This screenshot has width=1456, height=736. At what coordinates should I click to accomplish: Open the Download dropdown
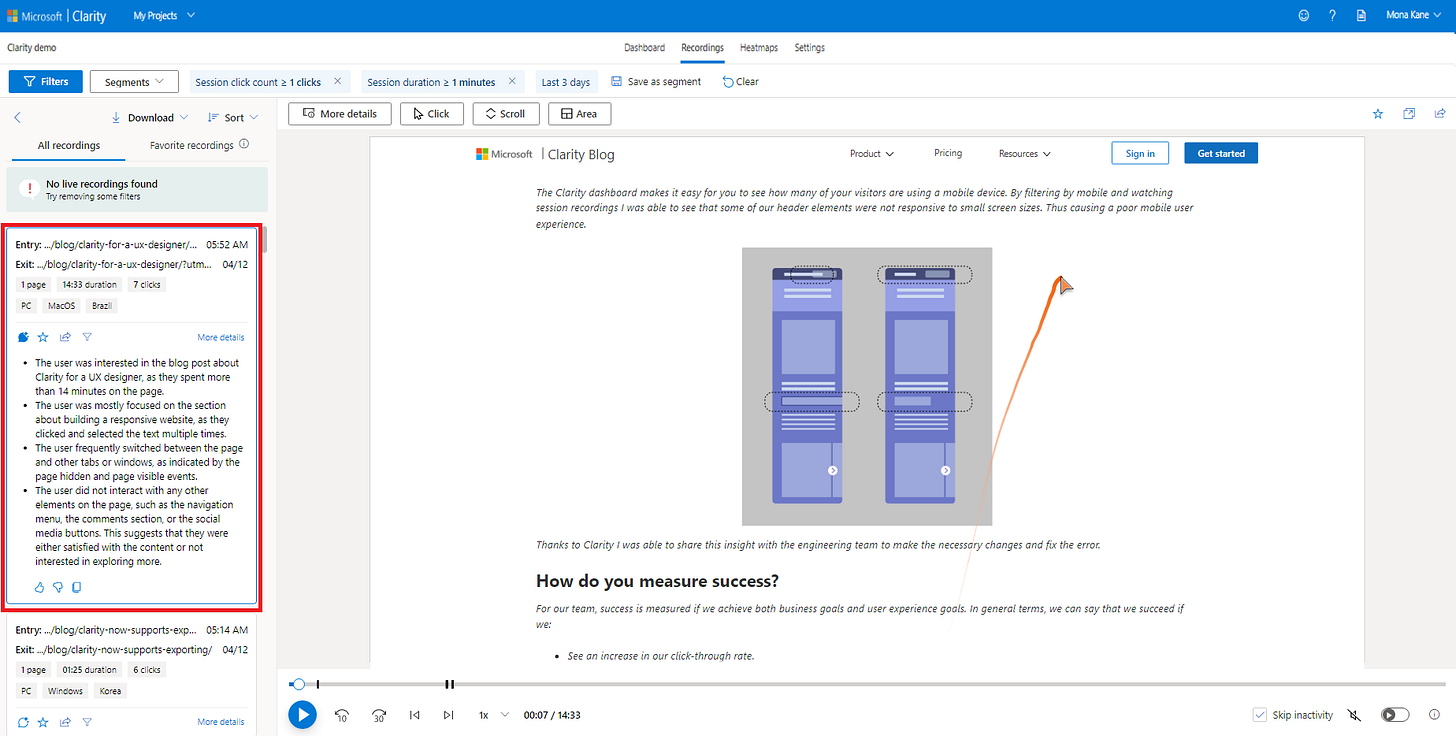pyautogui.click(x=149, y=118)
